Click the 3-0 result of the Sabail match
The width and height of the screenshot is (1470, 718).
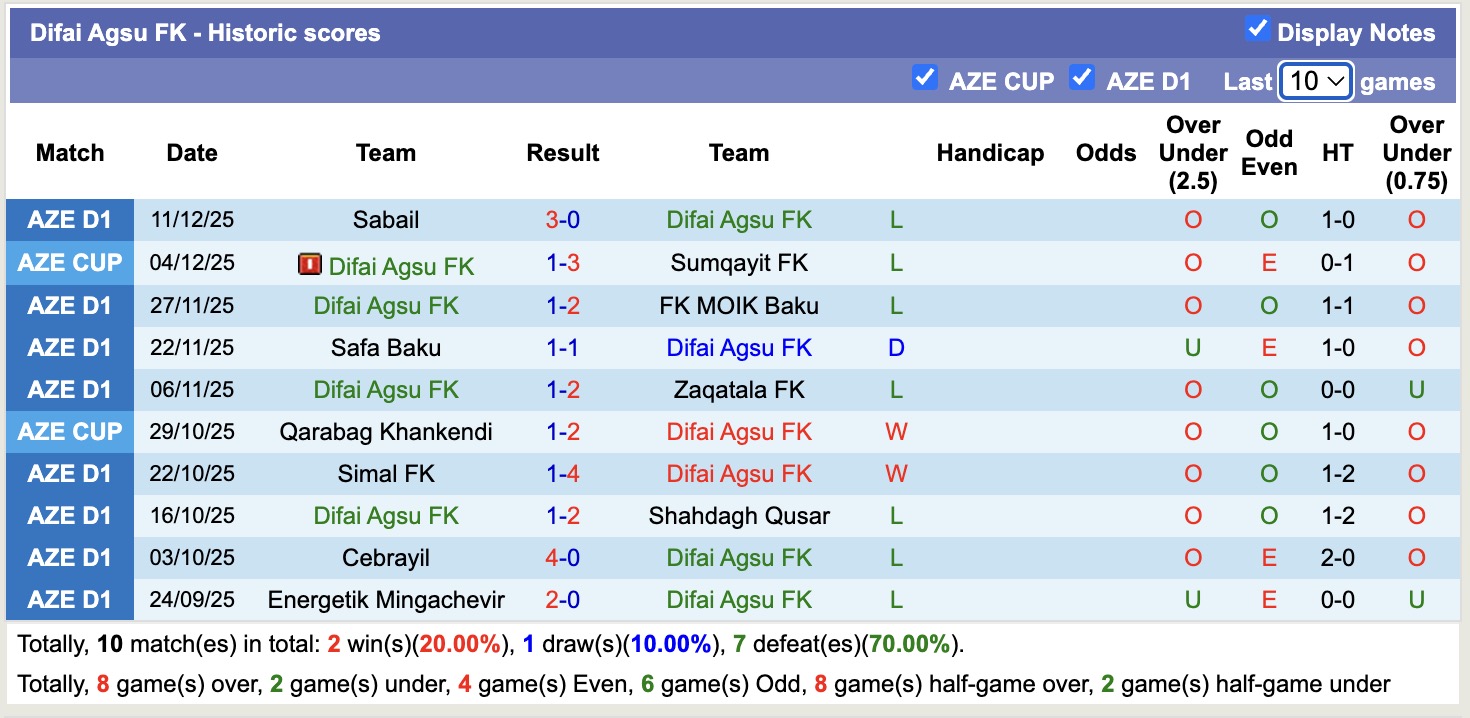[563, 220]
